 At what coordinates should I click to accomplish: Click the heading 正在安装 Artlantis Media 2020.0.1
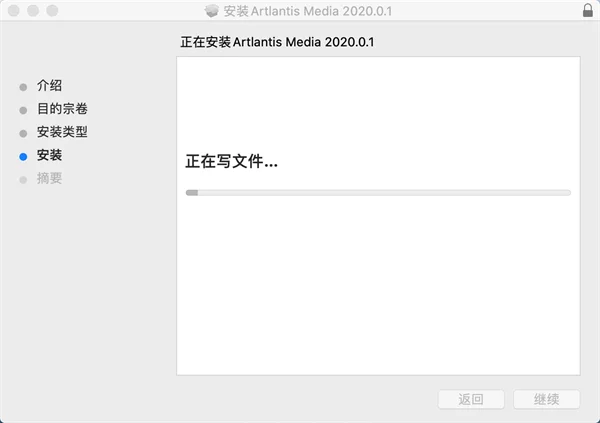point(277,42)
